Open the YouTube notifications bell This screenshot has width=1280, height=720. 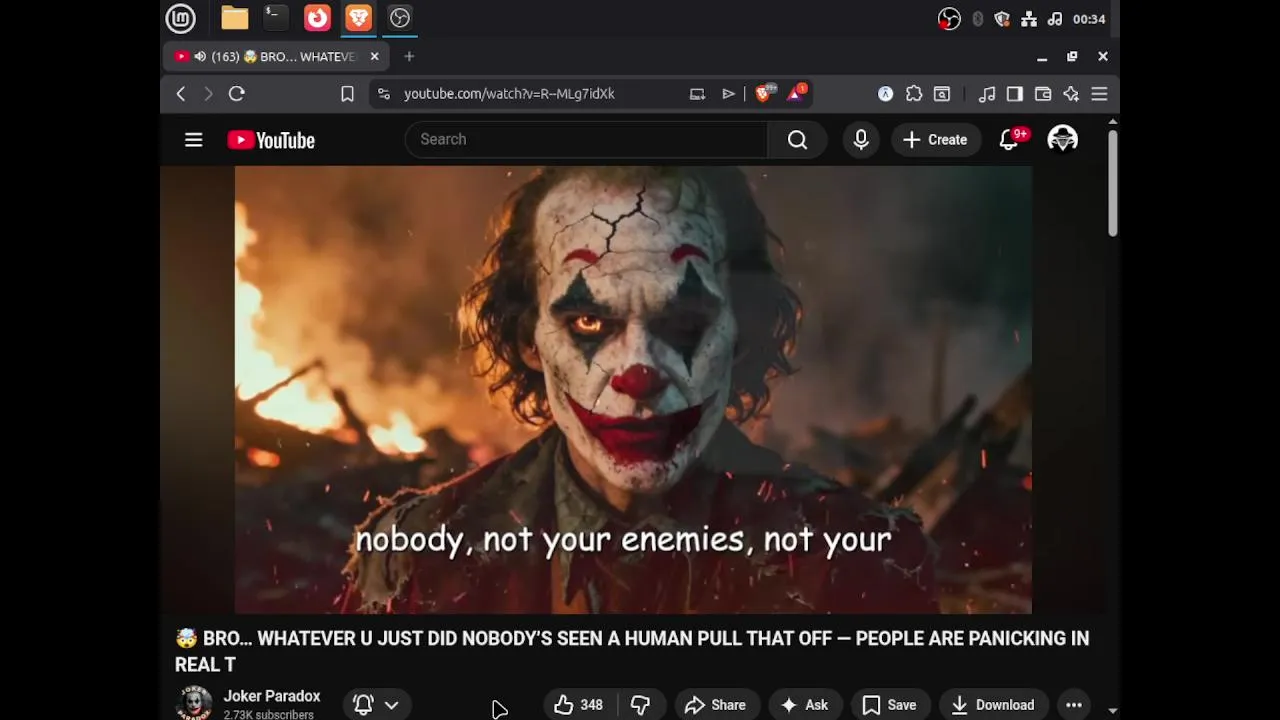pos(1010,140)
